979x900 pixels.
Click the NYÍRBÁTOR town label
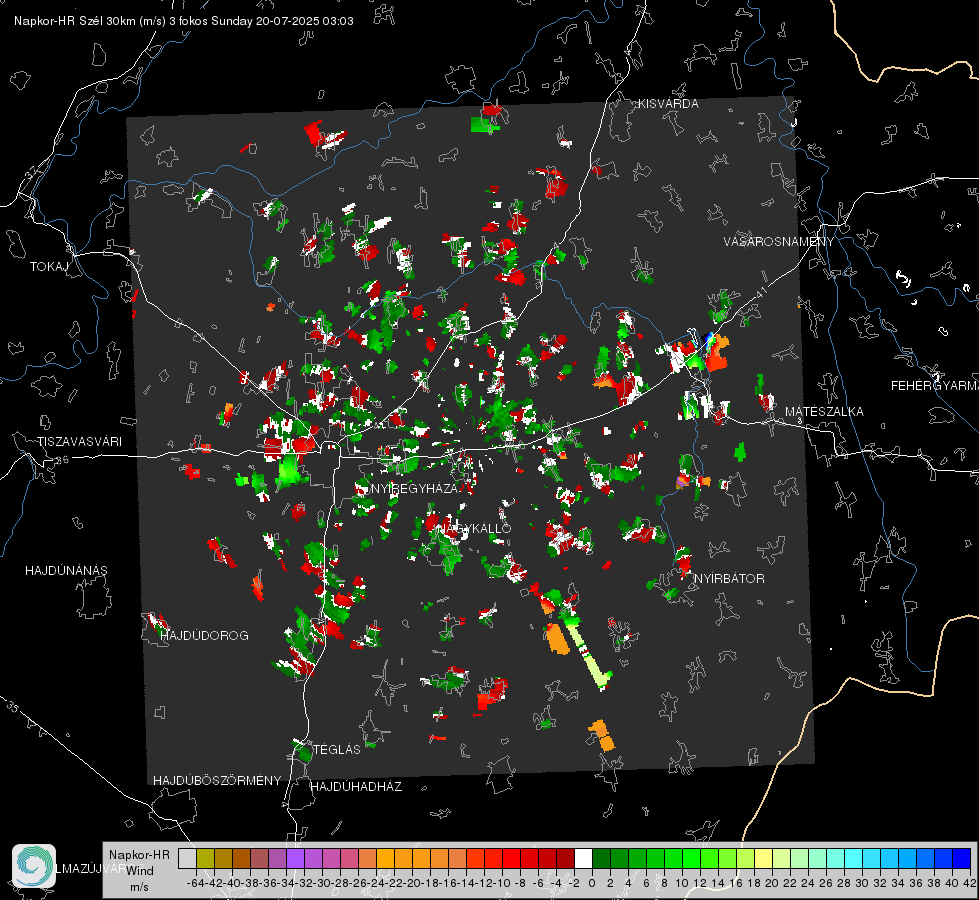(x=729, y=578)
